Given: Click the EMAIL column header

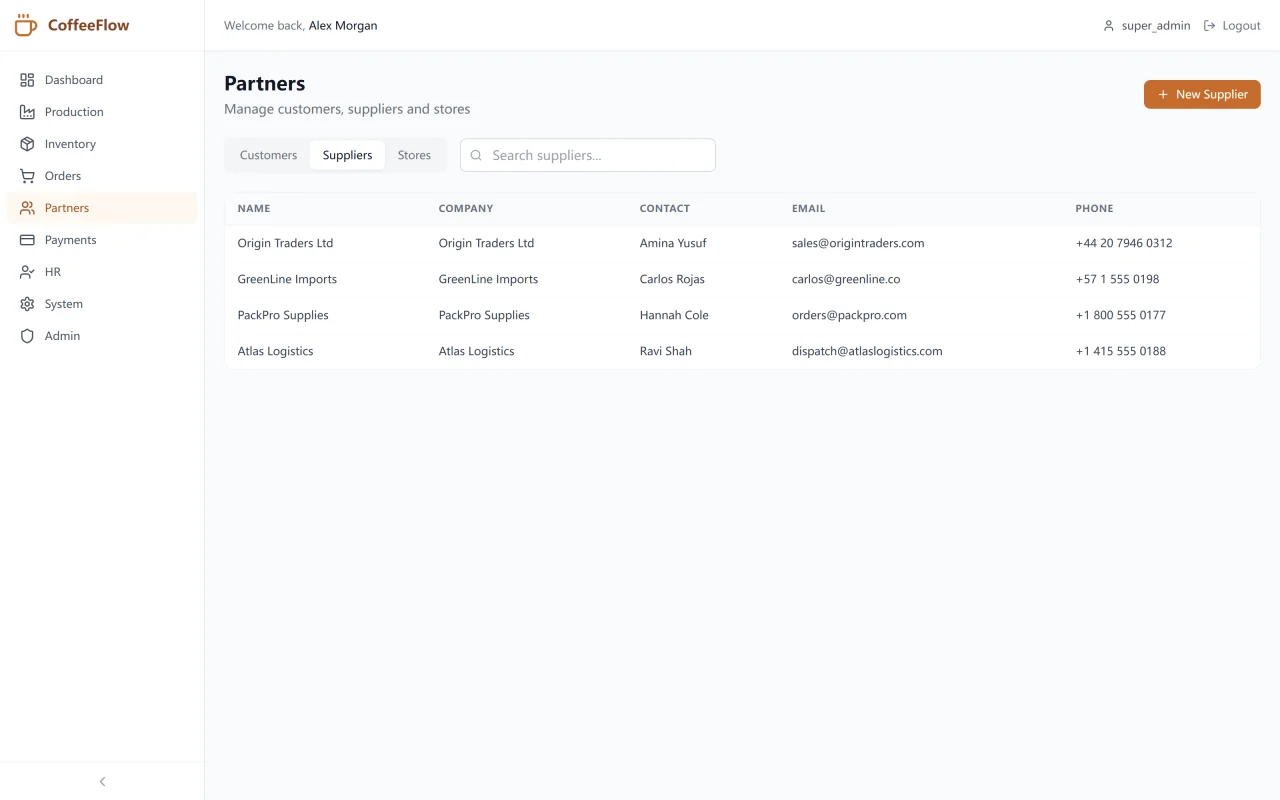Looking at the screenshot, I should click(809, 209).
